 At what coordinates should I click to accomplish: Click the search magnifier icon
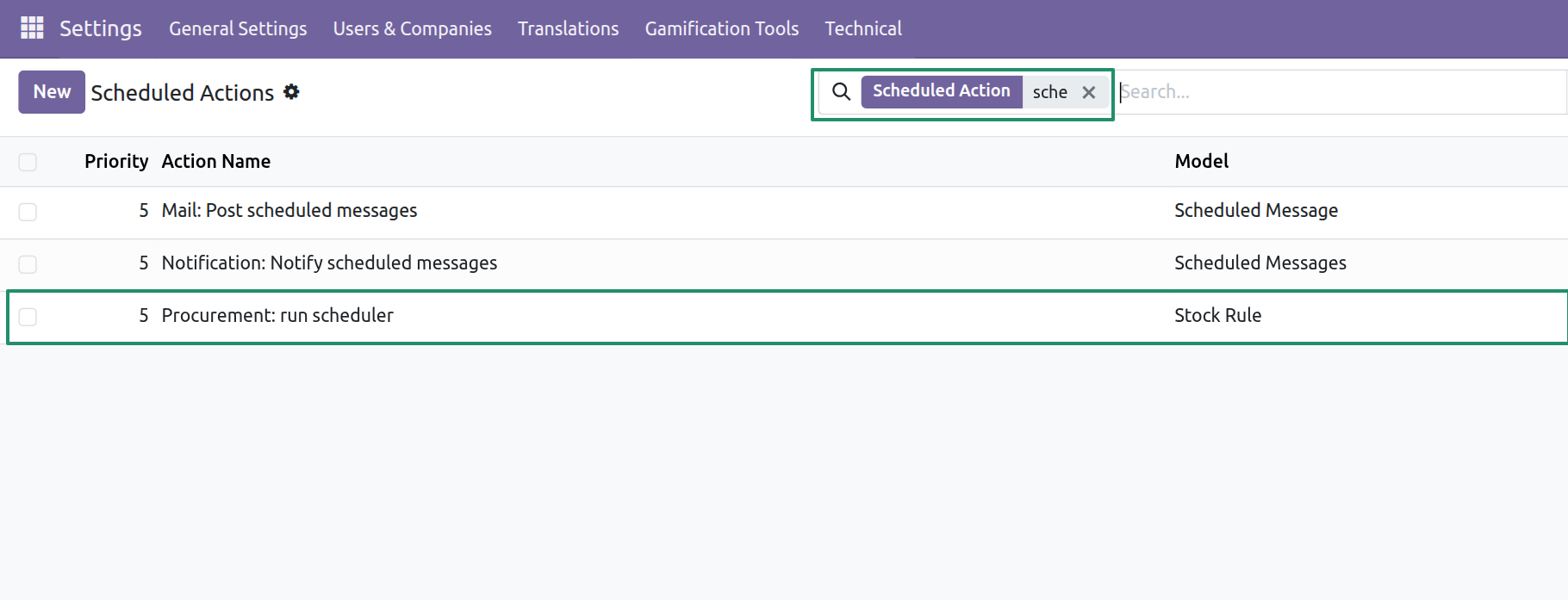(841, 91)
